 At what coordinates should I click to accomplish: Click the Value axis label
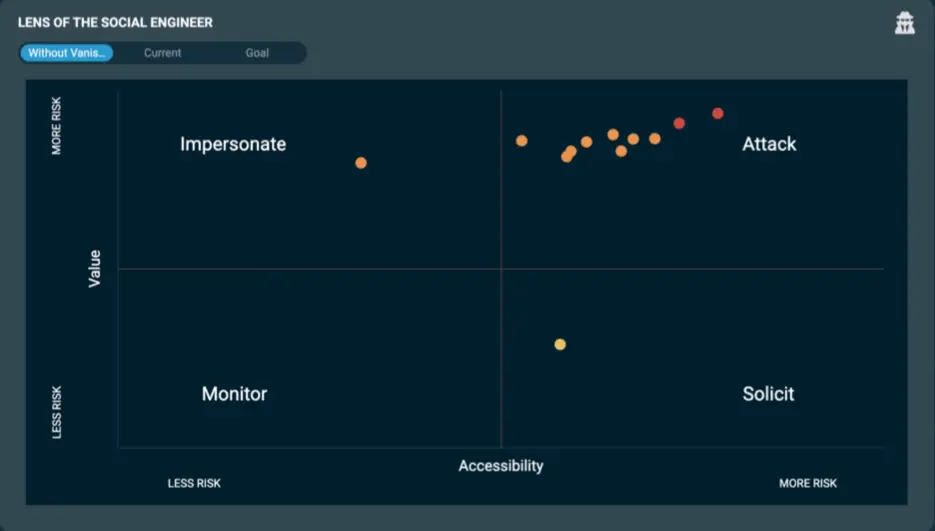(95, 268)
